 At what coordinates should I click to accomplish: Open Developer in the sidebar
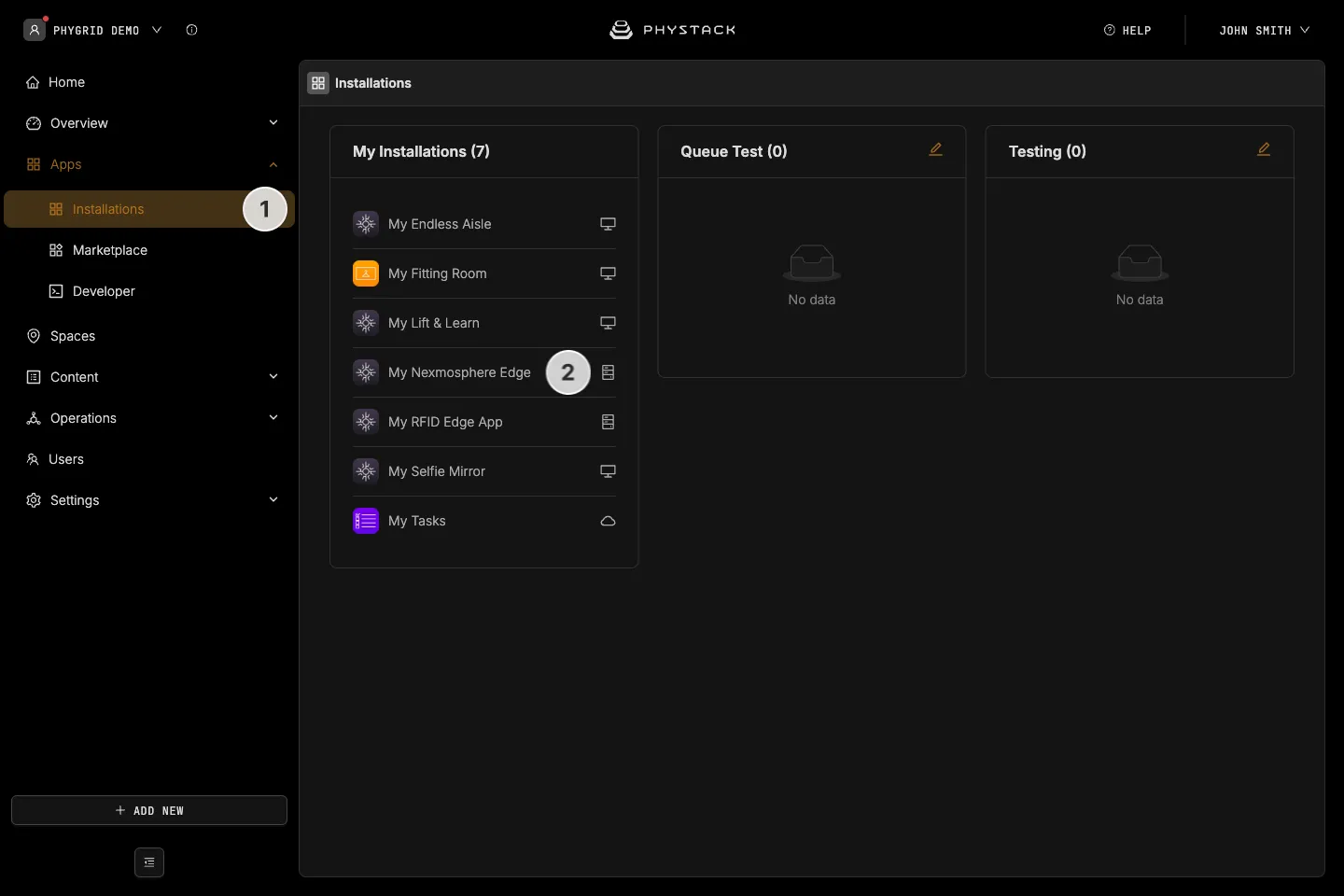tap(149, 291)
